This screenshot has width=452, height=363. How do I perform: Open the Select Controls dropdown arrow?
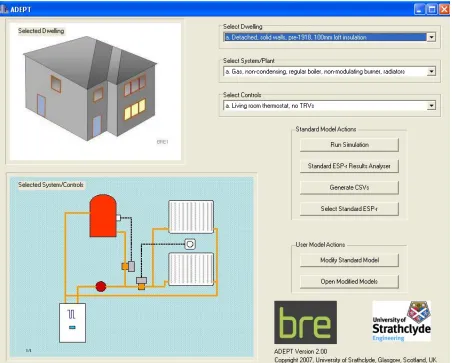[431, 106]
